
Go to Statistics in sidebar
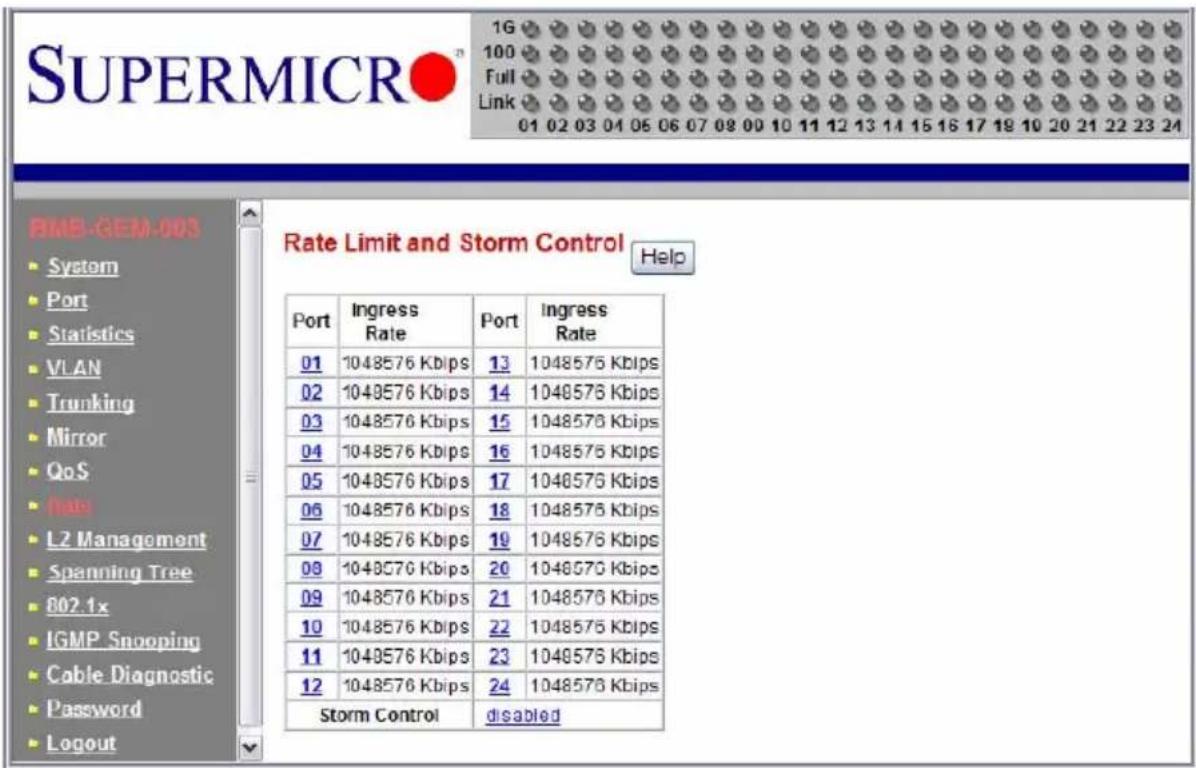click(92, 334)
